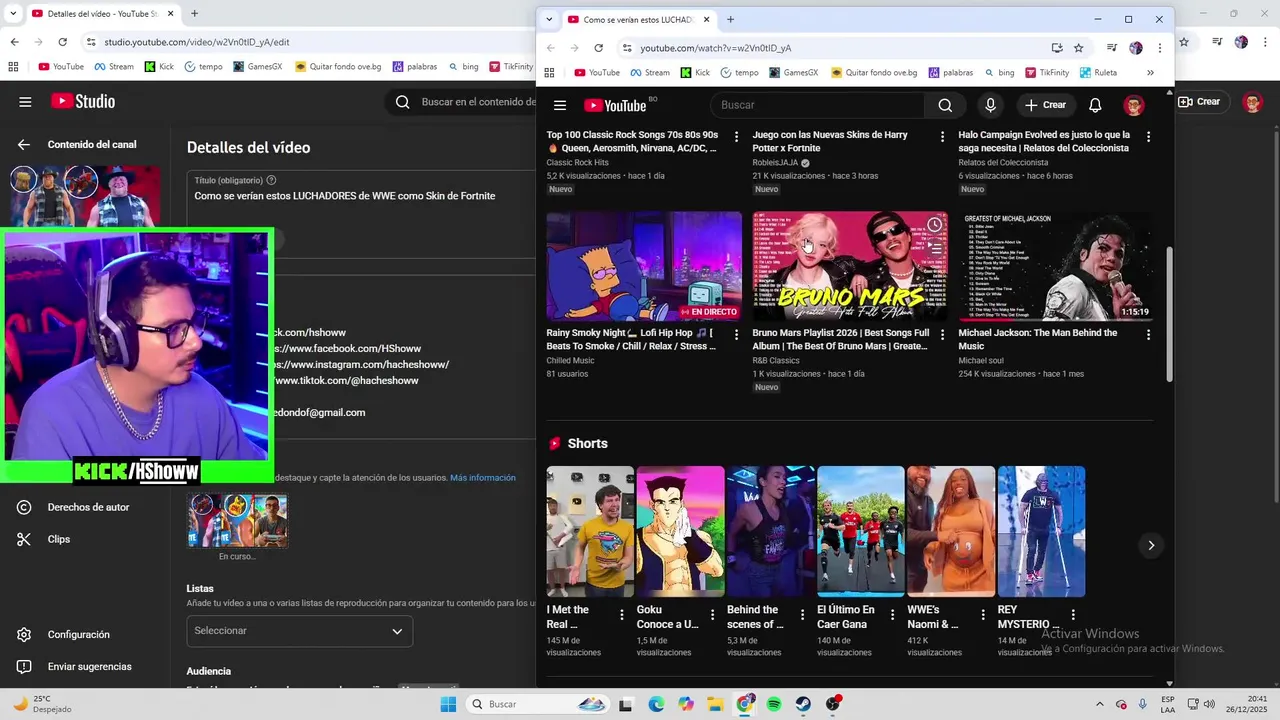
Task: Open the YouTube Studio hamburger menu
Action: tap(25, 102)
